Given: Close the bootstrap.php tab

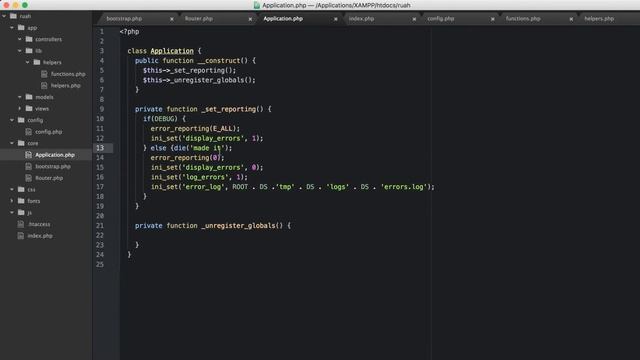Looking at the screenshot, I should 172,19.
